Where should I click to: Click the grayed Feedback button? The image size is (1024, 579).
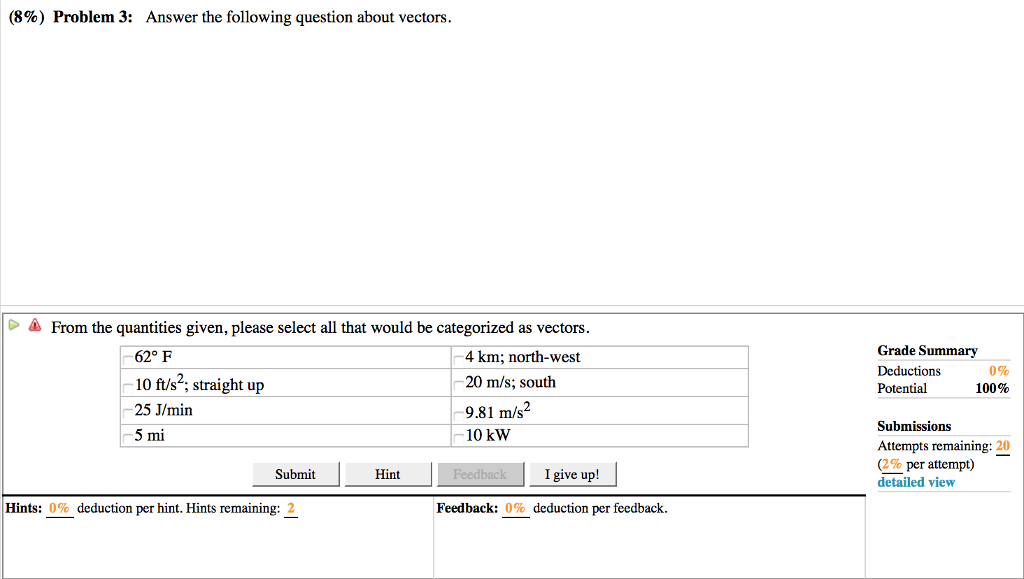[480, 474]
